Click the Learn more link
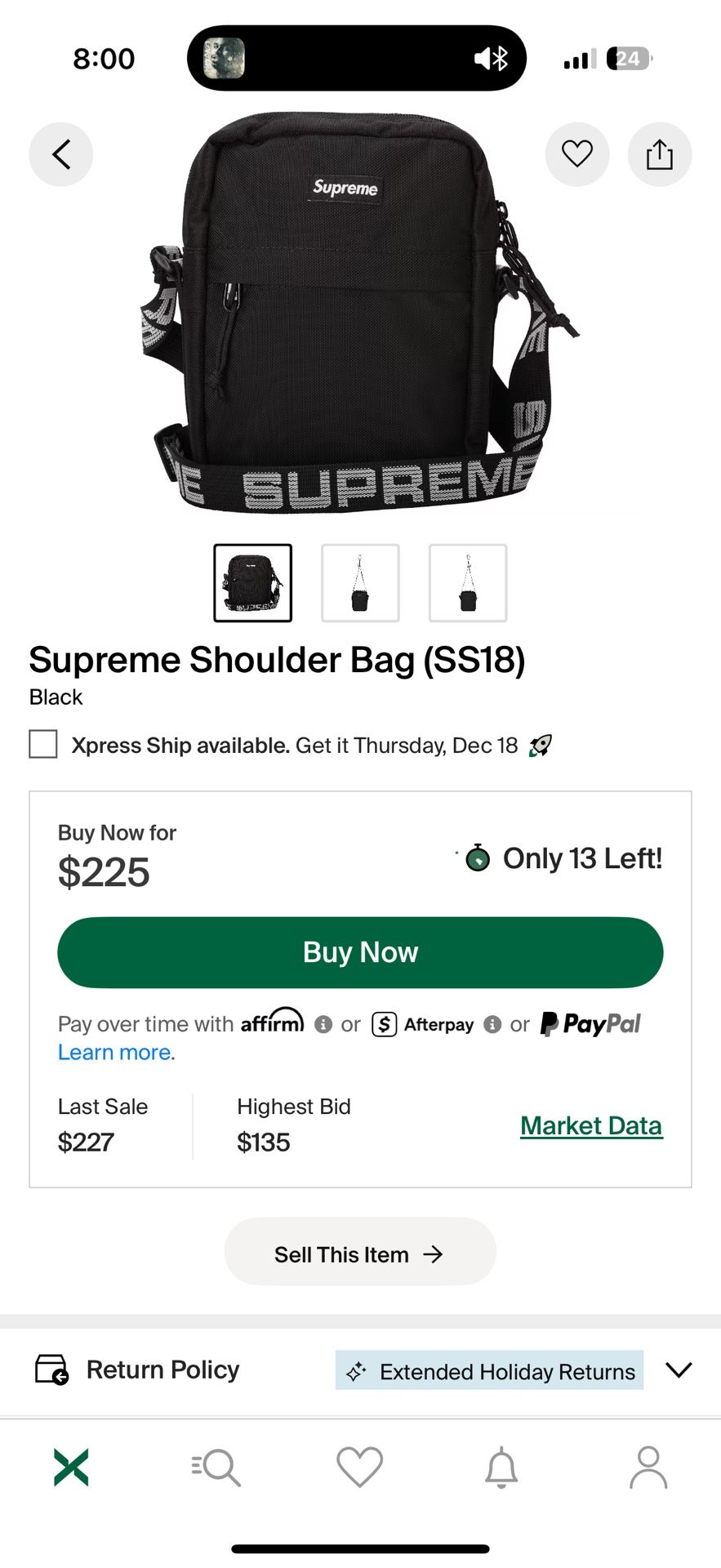721x1568 pixels. tap(116, 1052)
